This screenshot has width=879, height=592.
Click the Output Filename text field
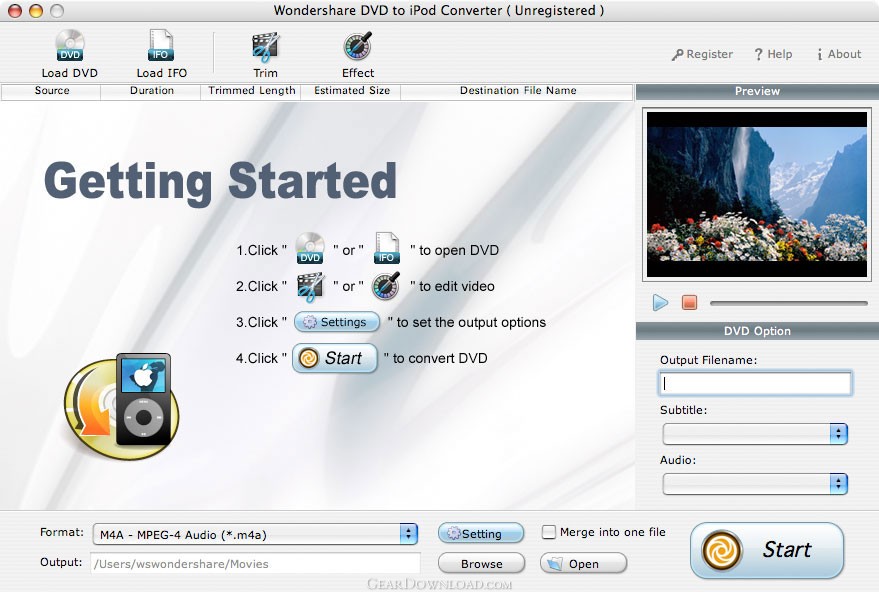click(756, 383)
